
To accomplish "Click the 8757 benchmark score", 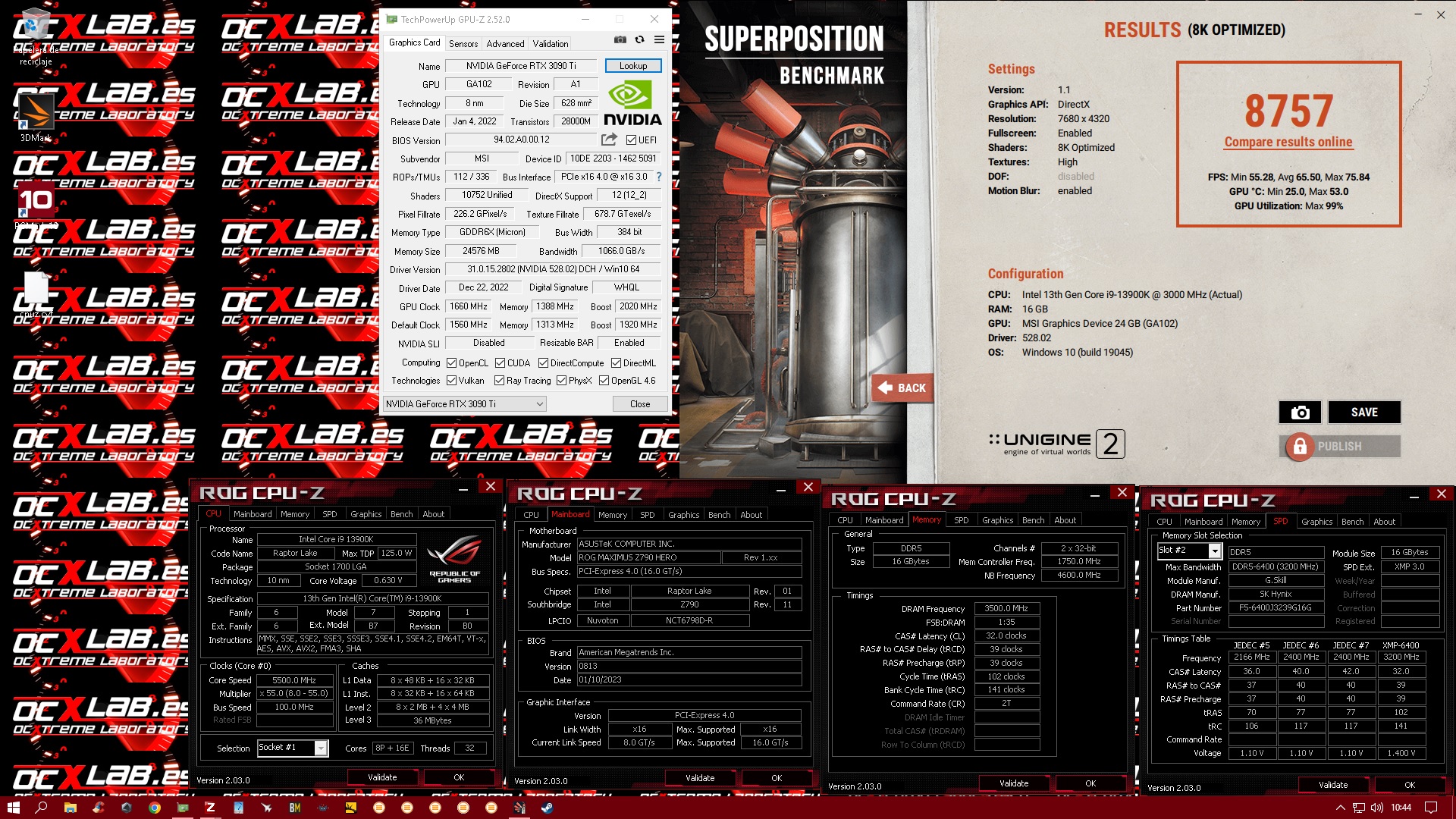I will 1288,111.
